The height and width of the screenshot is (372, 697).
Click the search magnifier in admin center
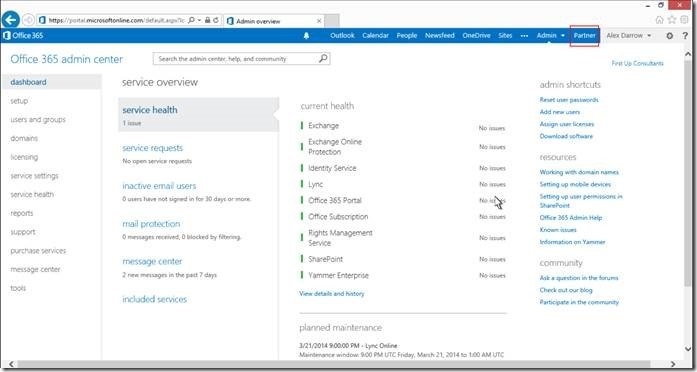(323, 58)
